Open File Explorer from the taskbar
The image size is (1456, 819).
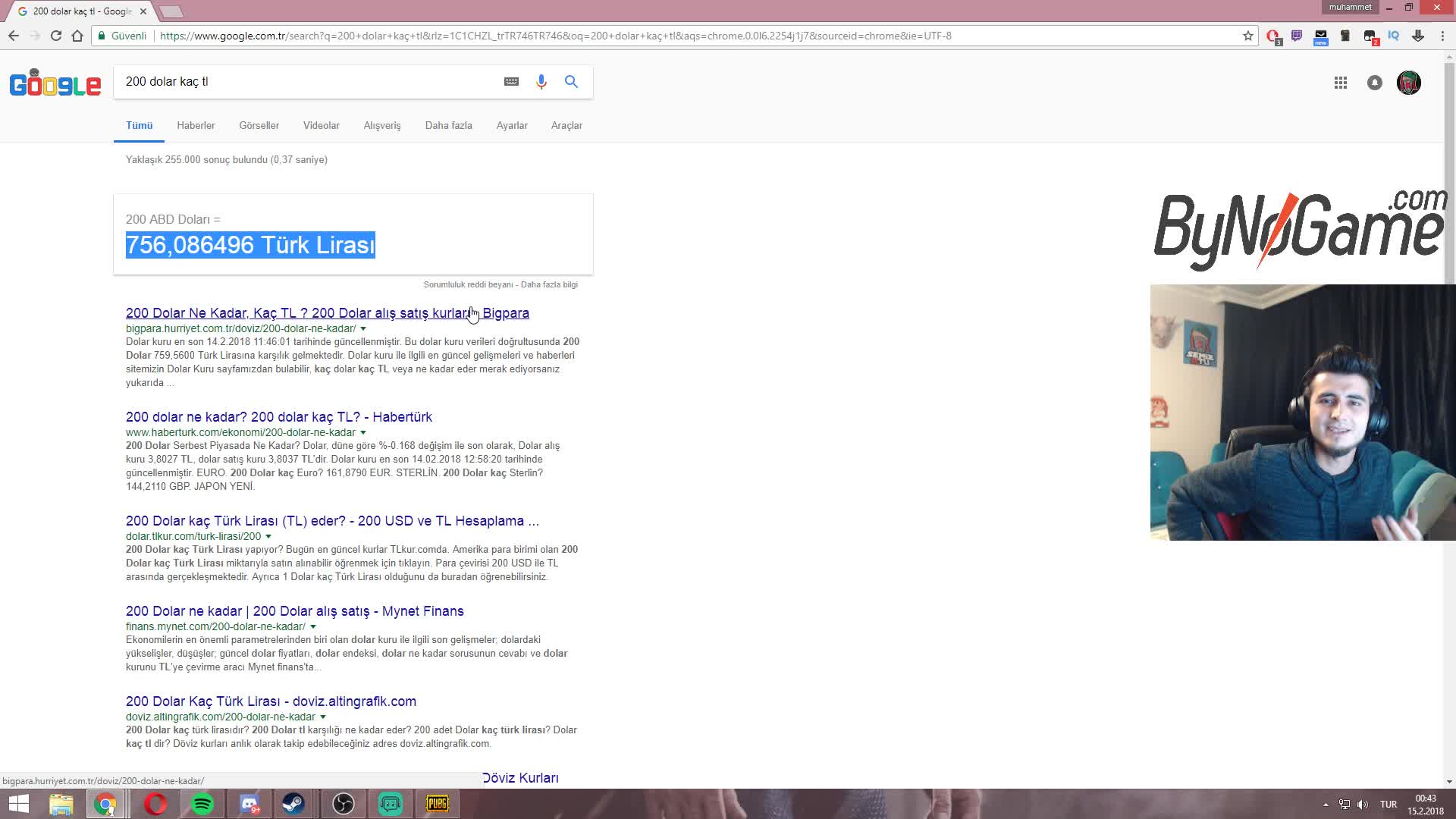point(61,804)
